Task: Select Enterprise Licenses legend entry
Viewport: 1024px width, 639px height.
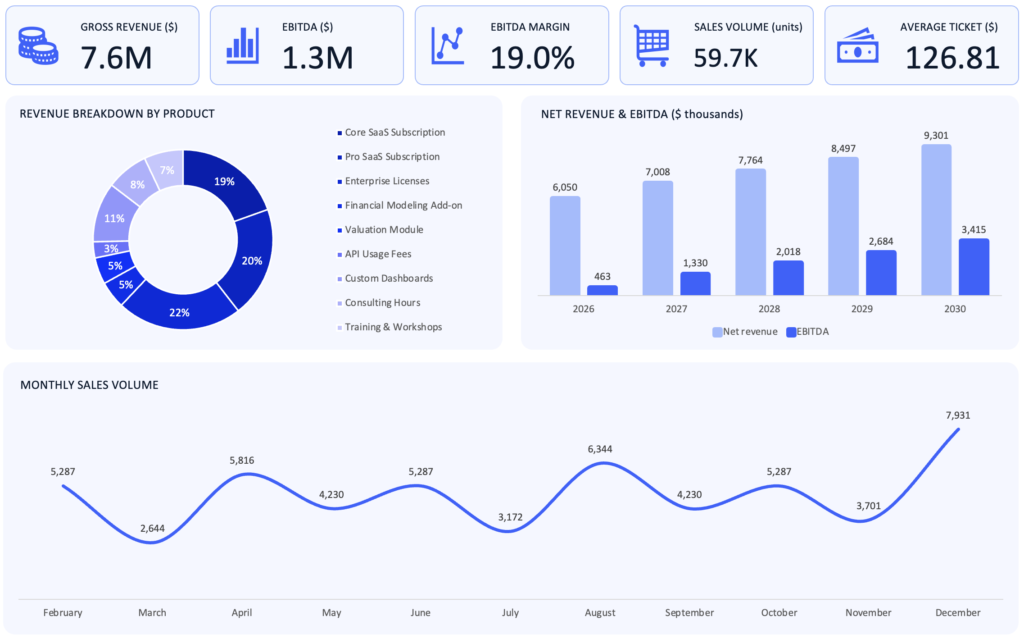Action: pos(386,181)
